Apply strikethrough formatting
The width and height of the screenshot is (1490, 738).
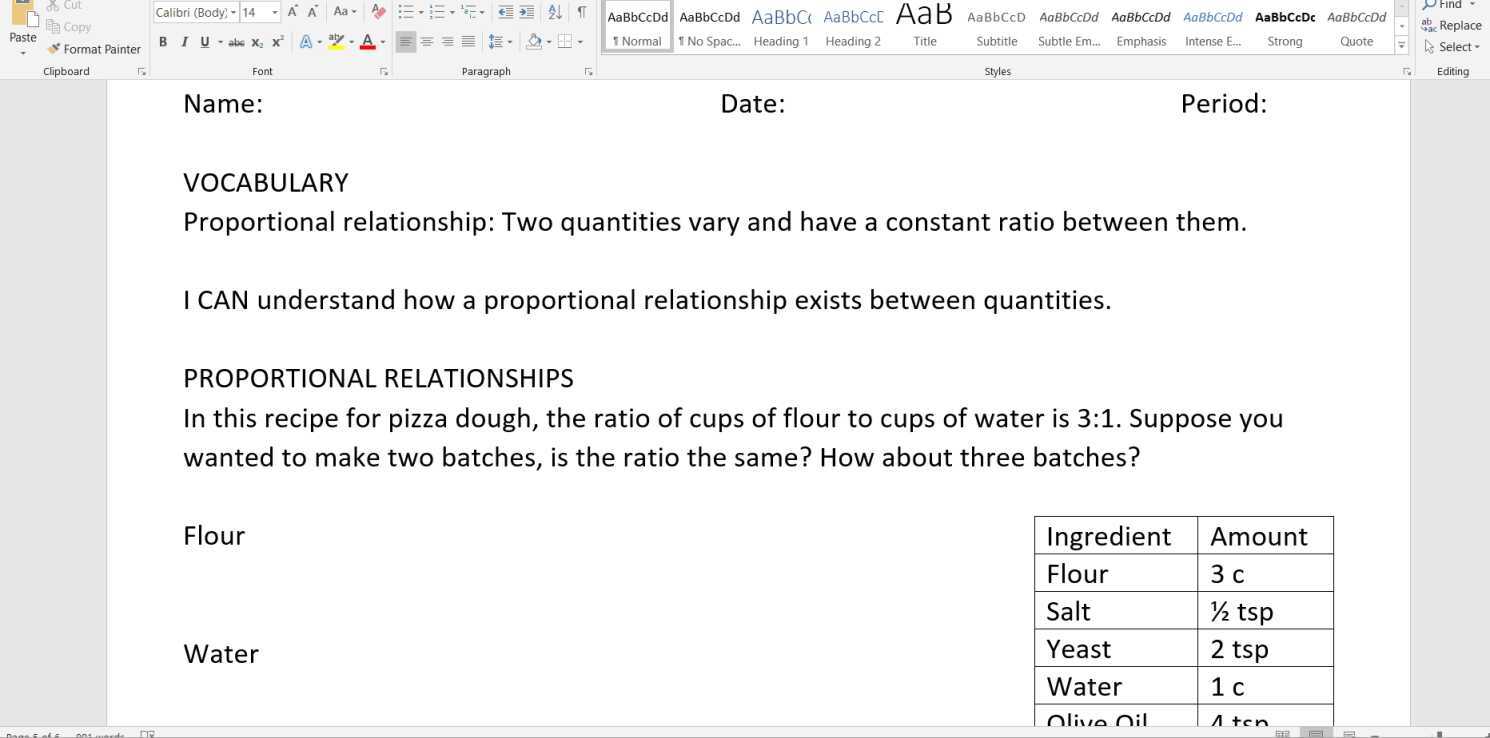click(x=237, y=42)
